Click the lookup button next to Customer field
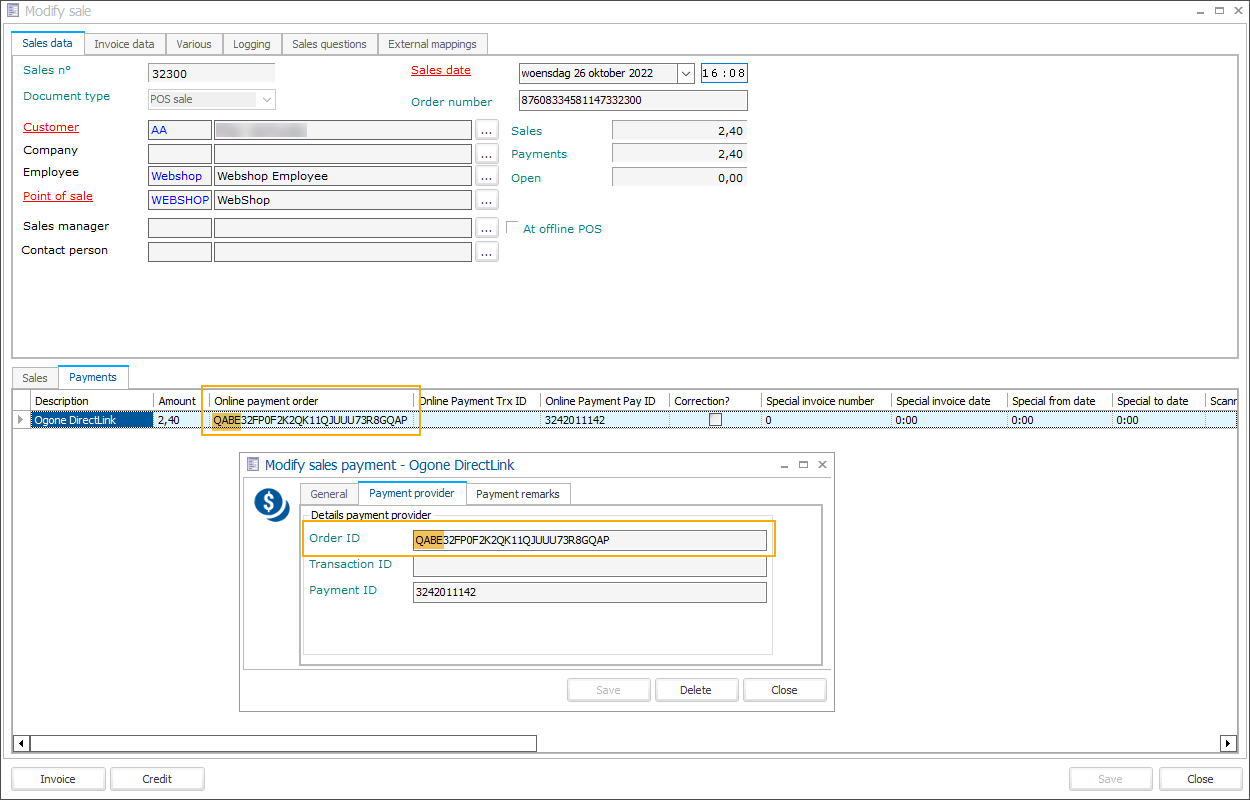This screenshot has width=1250, height=800. tap(486, 130)
